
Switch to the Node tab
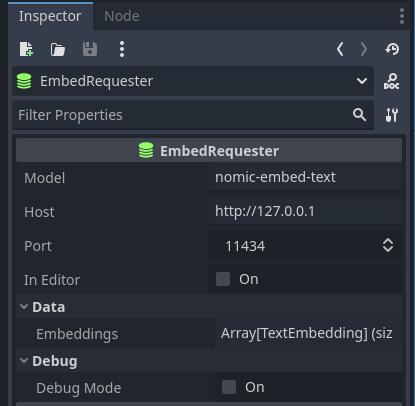[x=122, y=16]
